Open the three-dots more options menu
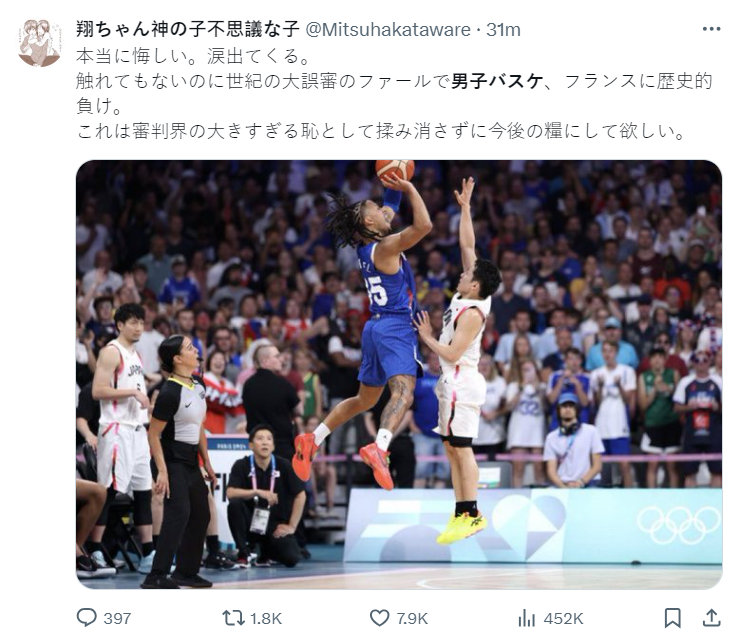The width and height of the screenshot is (736, 644). 712,29
